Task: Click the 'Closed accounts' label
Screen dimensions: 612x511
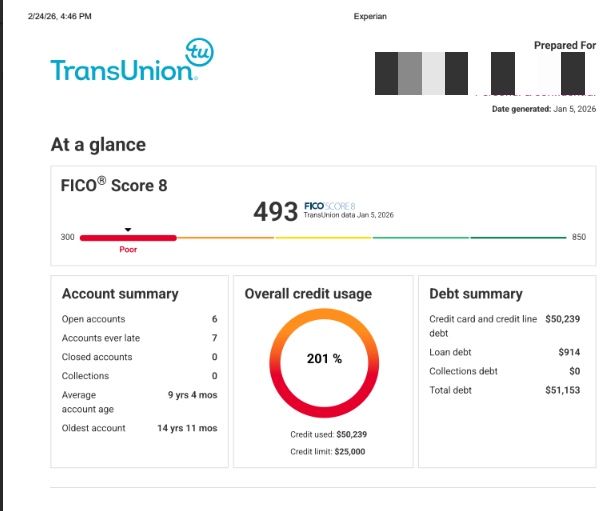Action: [x=97, y=357]
